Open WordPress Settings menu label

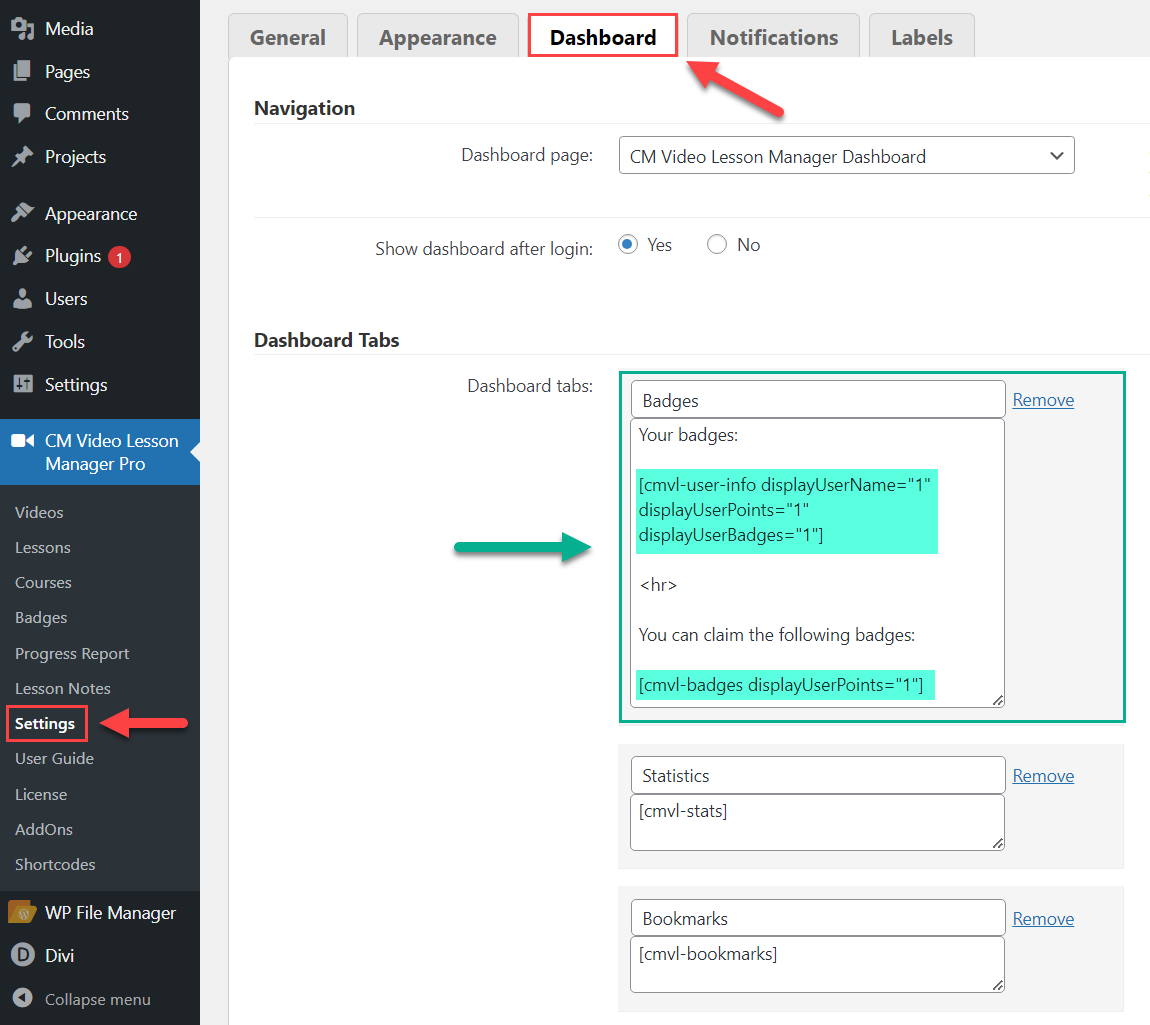point(76,385)
